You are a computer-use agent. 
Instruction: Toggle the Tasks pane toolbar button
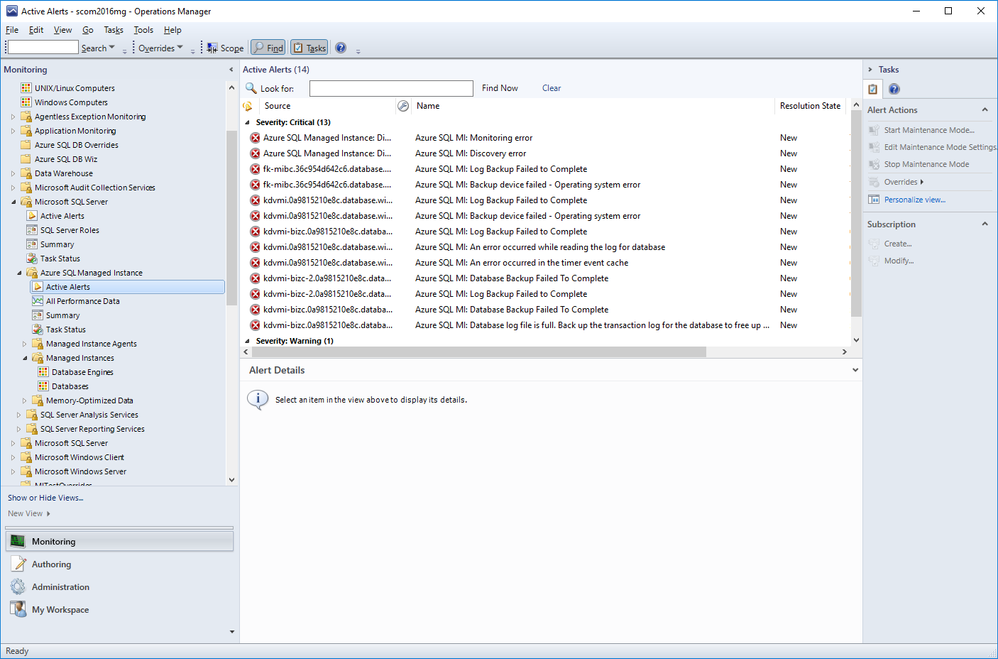click(x=309, y=48)
